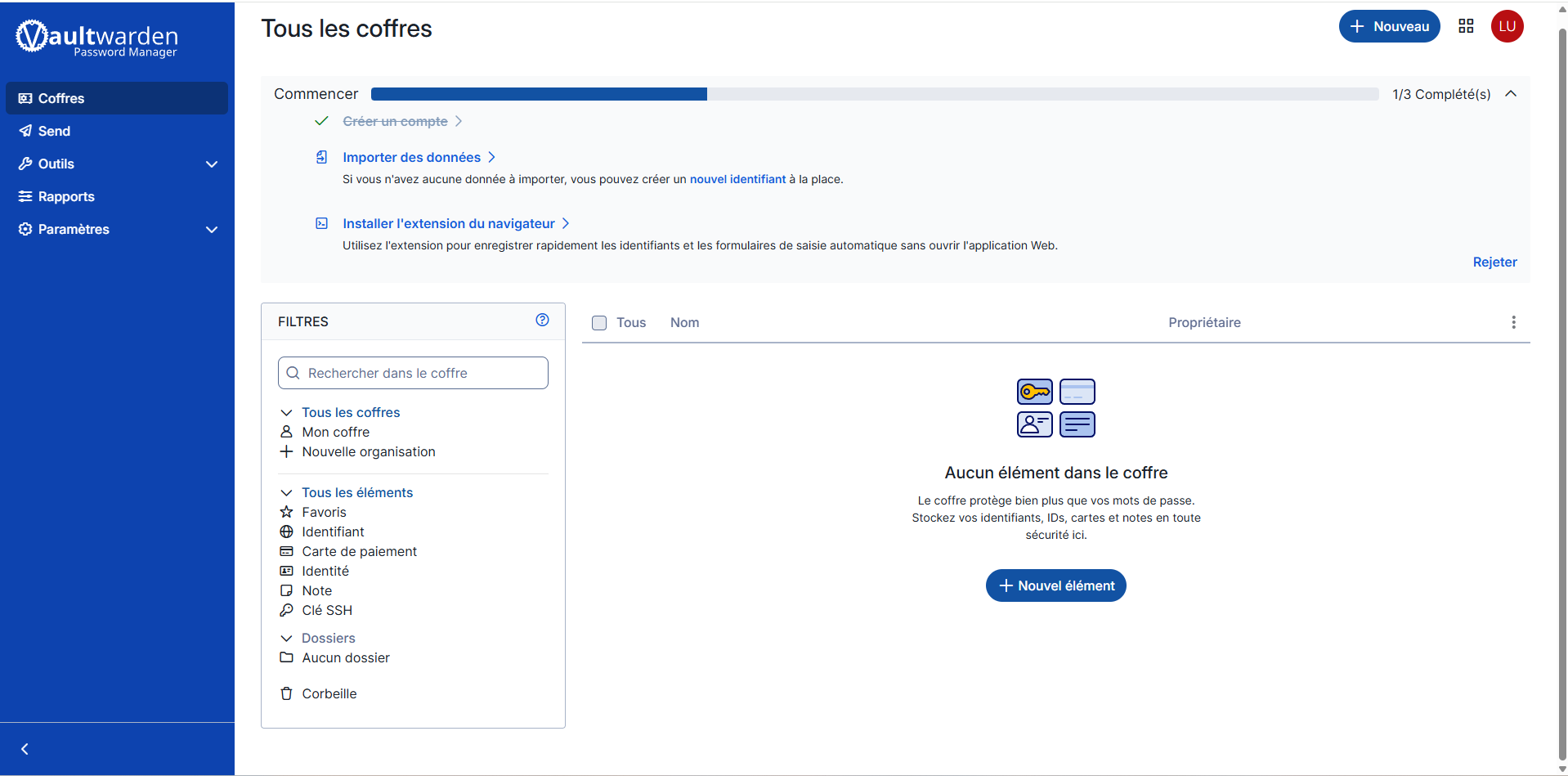This screenshot has width=1568, height=776.
Task: Collapse the sidebar with the arrow
Action: pos(25,748)
